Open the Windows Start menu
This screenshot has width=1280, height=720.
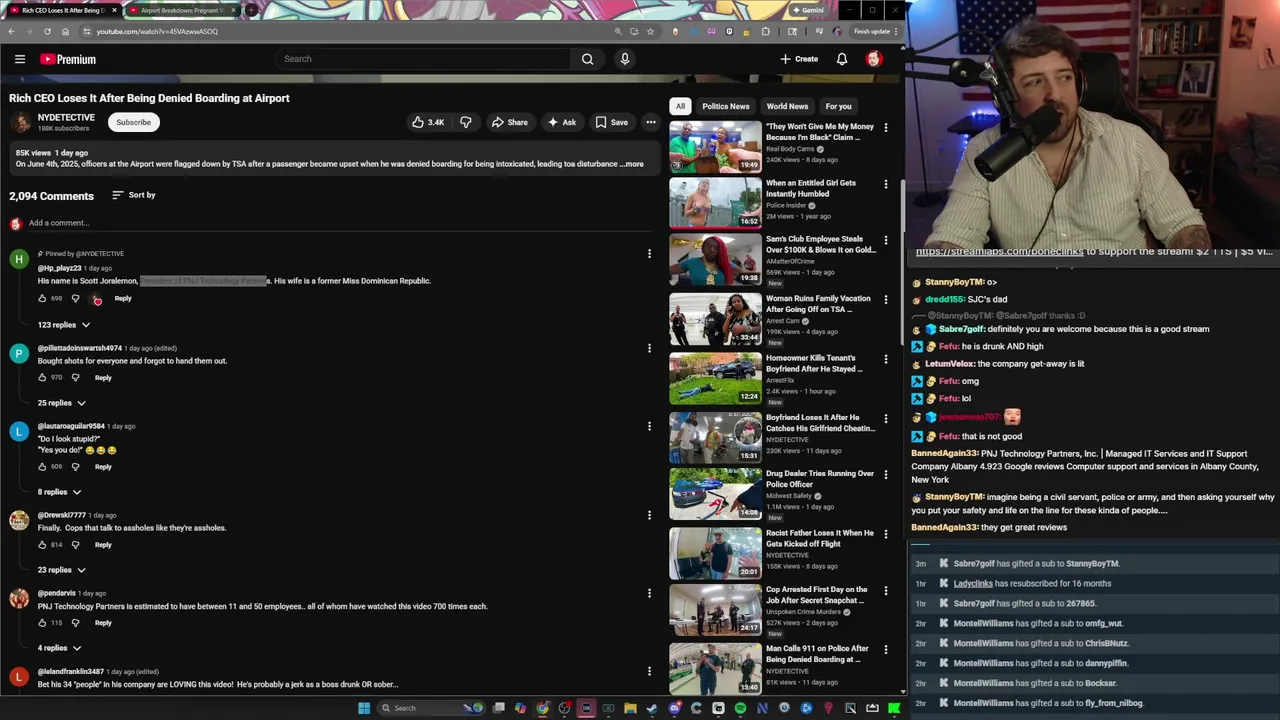point(365,708)
